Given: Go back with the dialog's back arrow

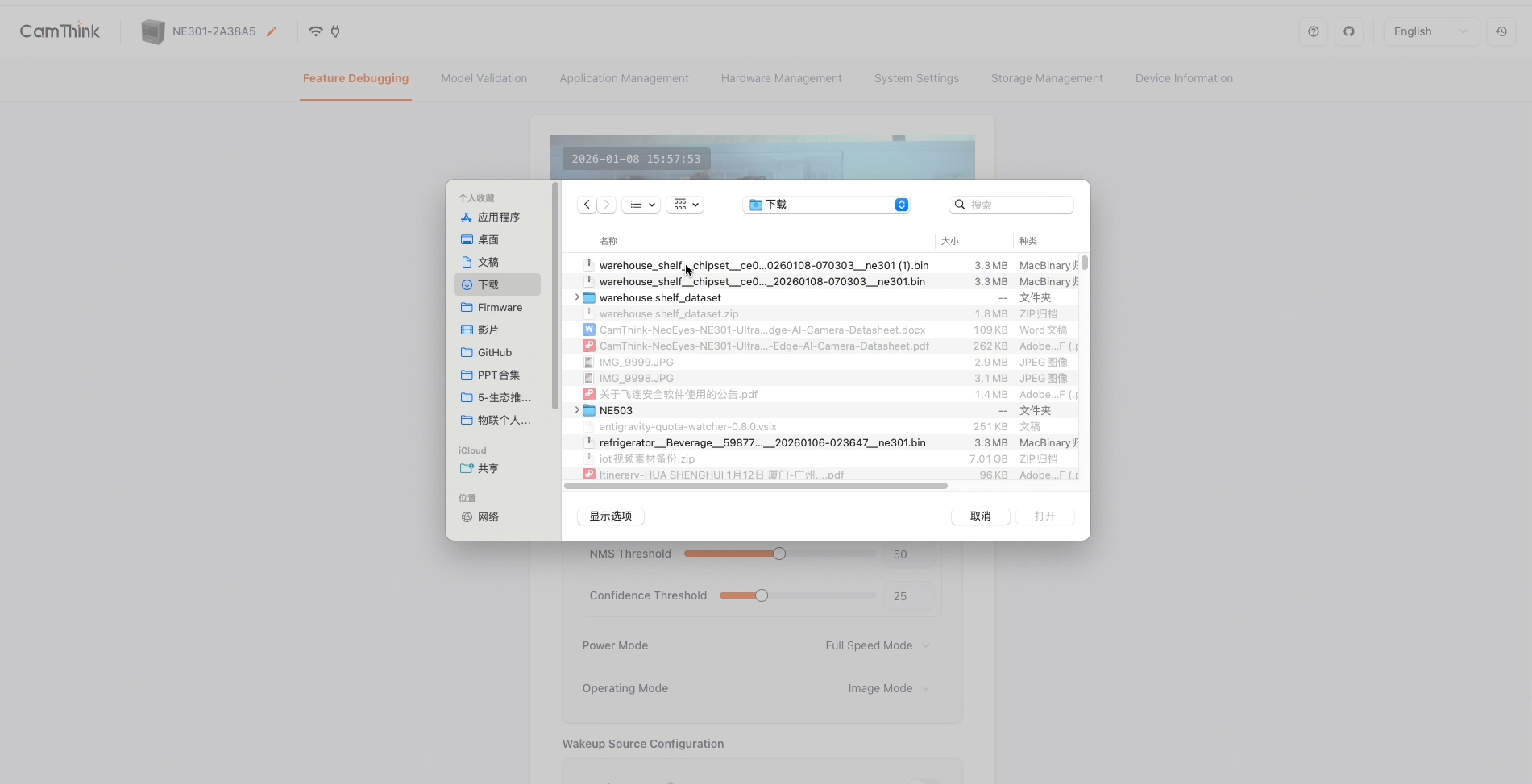Looking at the screenshot, I should point(587,205).
